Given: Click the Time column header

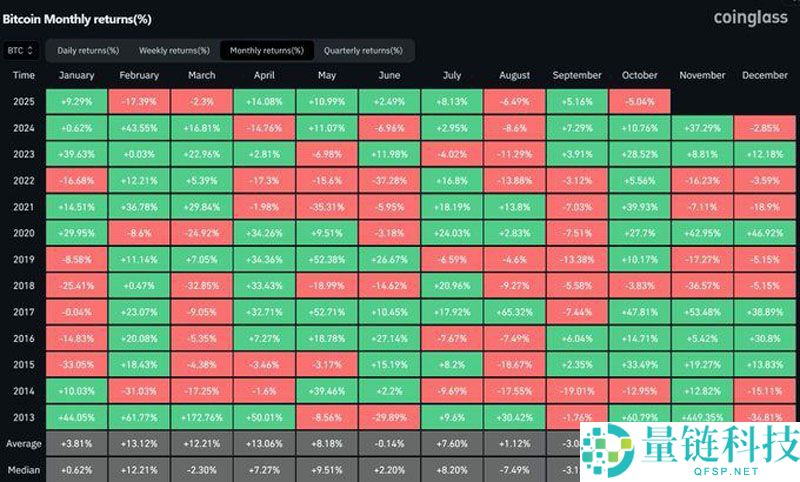Looking at the screenshot, I should [x=23, y=75].
